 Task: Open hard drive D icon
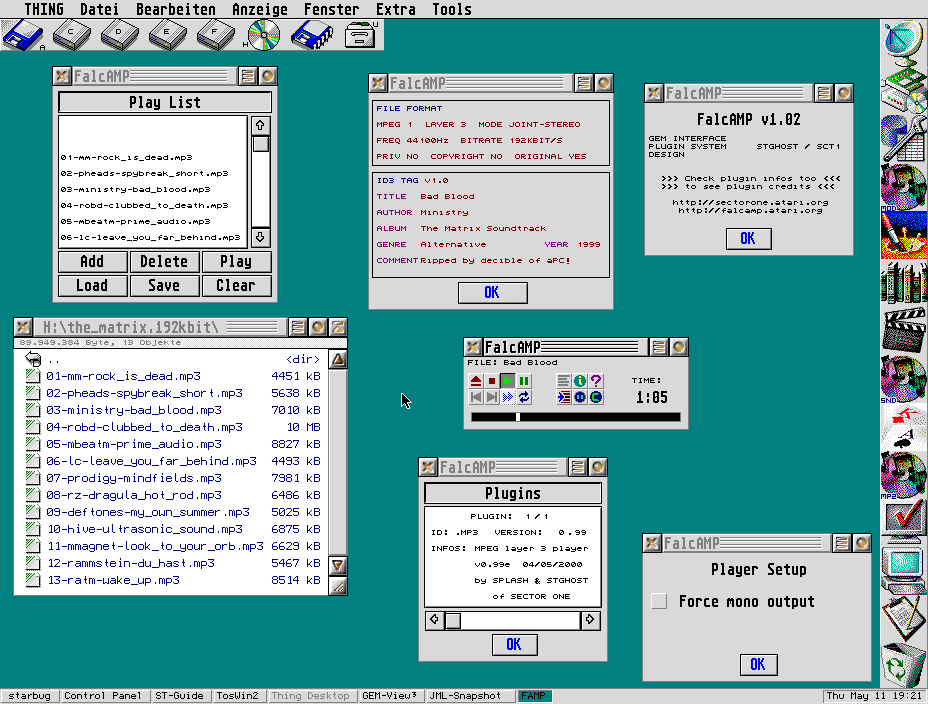click(x=120, y=34)
